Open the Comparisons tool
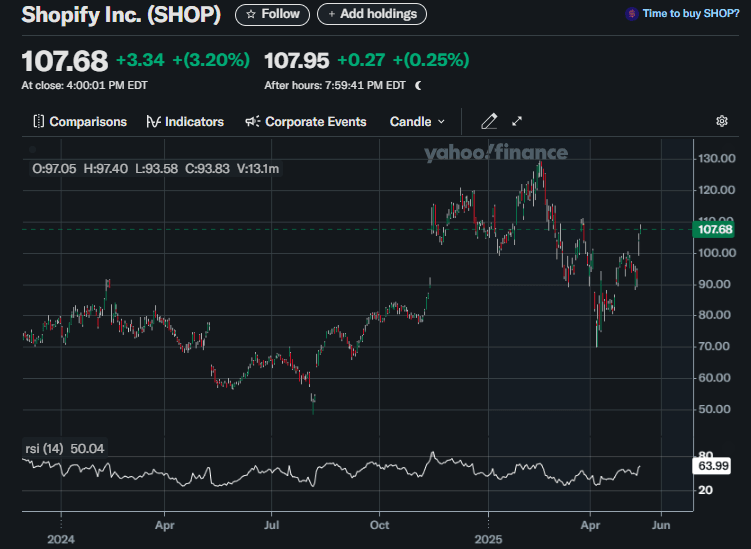The image size is (751, 549). [x=80, y=122]
